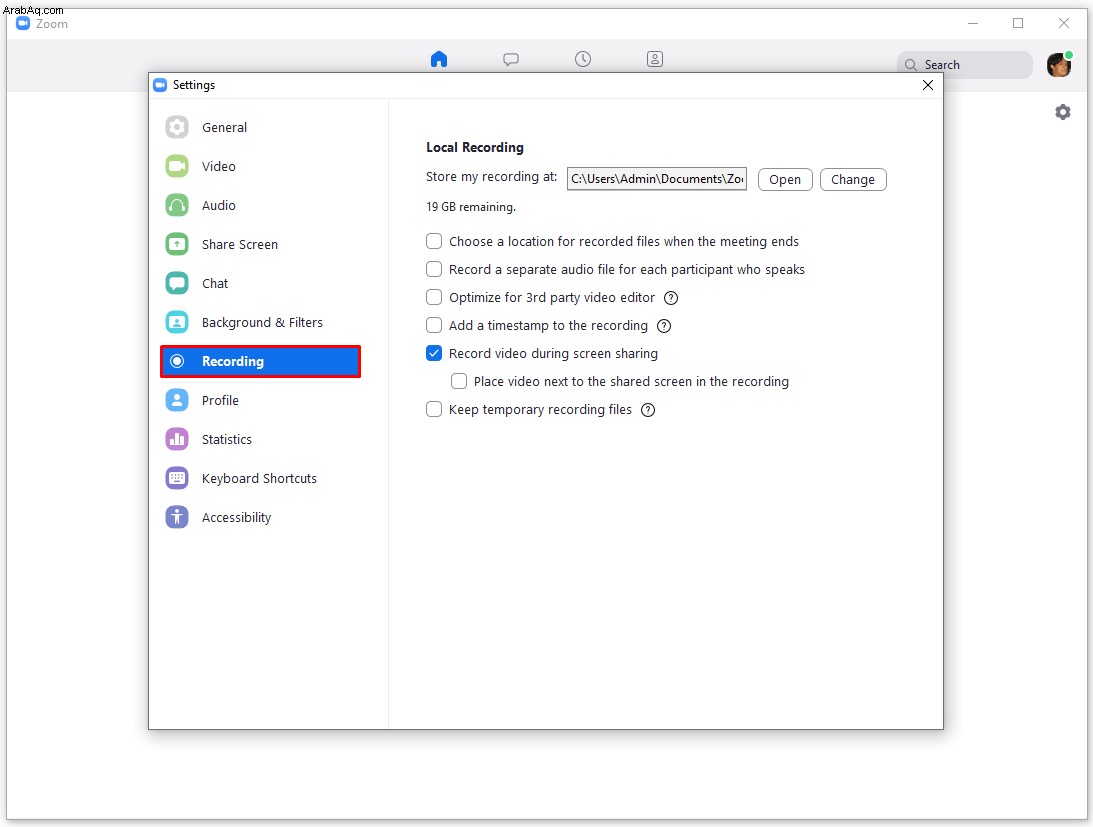1093x827 pixels.
Task: Close the Settings dialog
Action: 928,85
